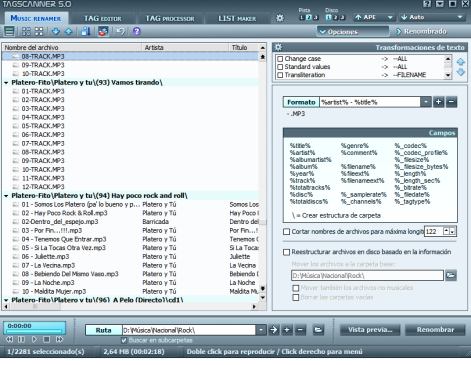Click the Formato text field
471x365 pixels.
(x=370, y=102)
